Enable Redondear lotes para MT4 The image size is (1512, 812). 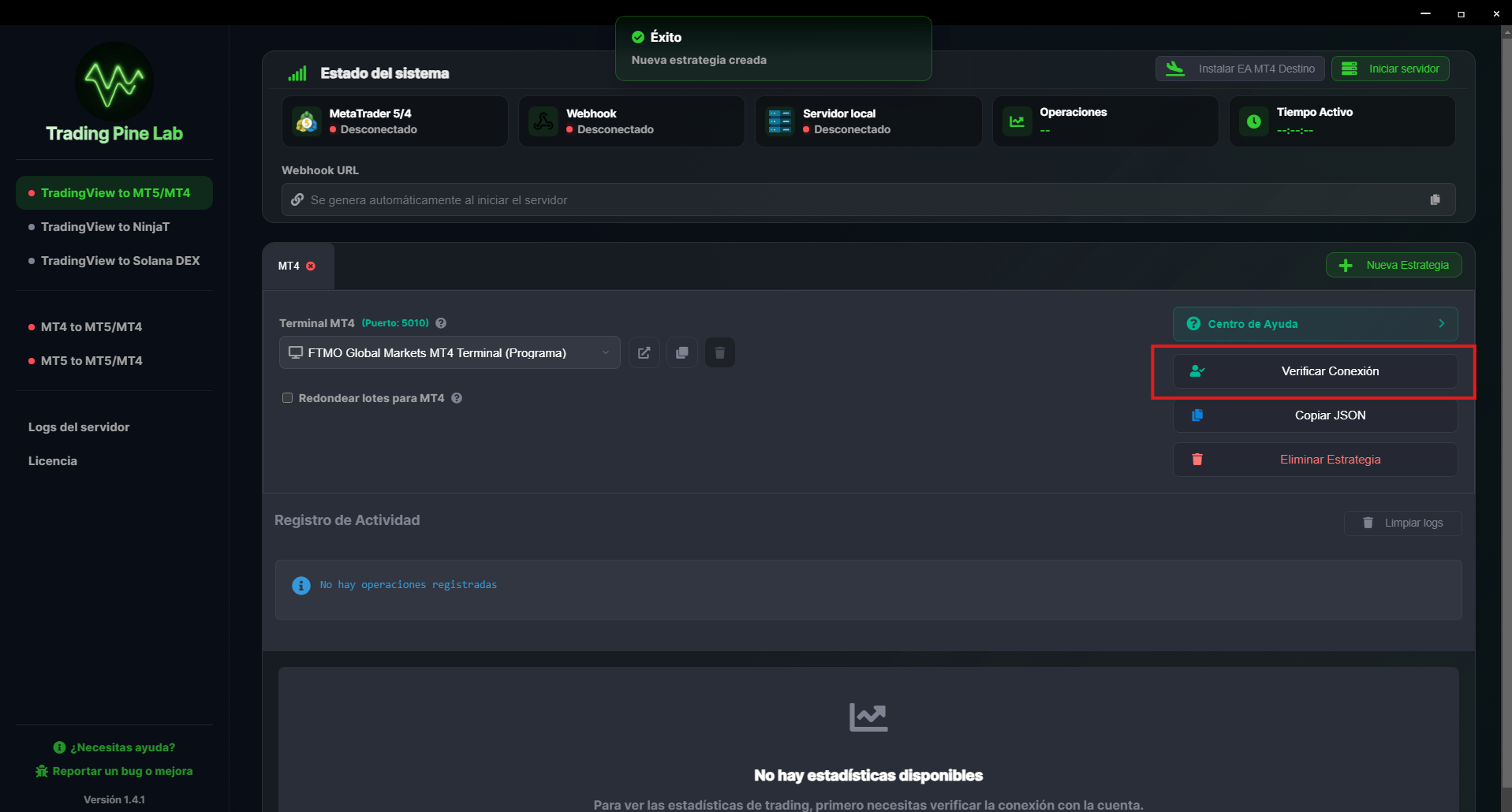point(288,398)
